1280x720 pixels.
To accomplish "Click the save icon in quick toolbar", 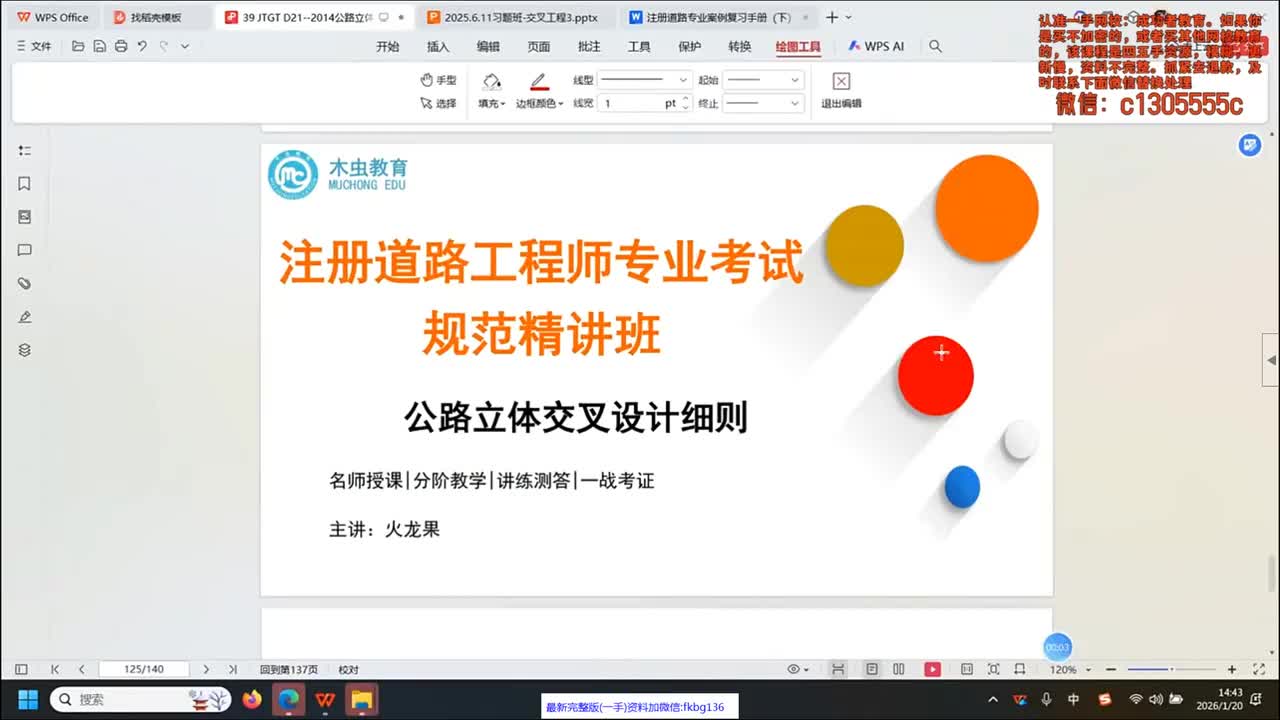I will click(x=99, y=46).
